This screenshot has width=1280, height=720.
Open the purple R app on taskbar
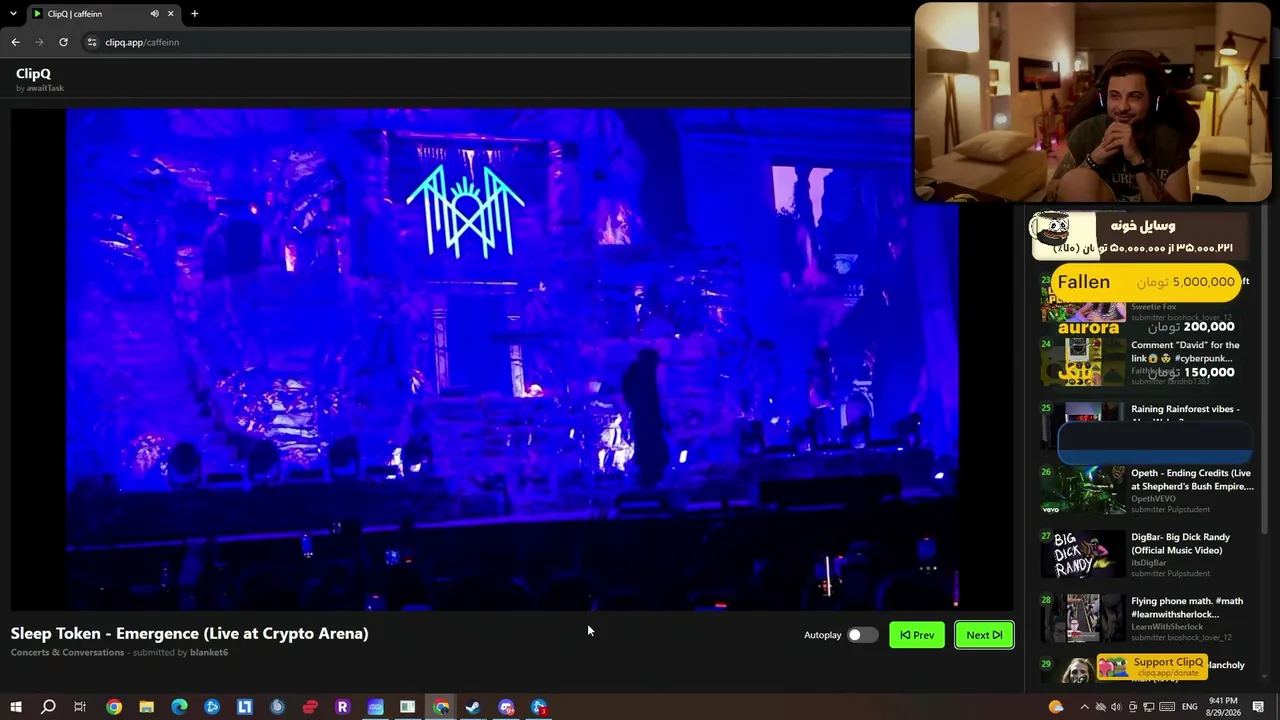coord(342,707)
